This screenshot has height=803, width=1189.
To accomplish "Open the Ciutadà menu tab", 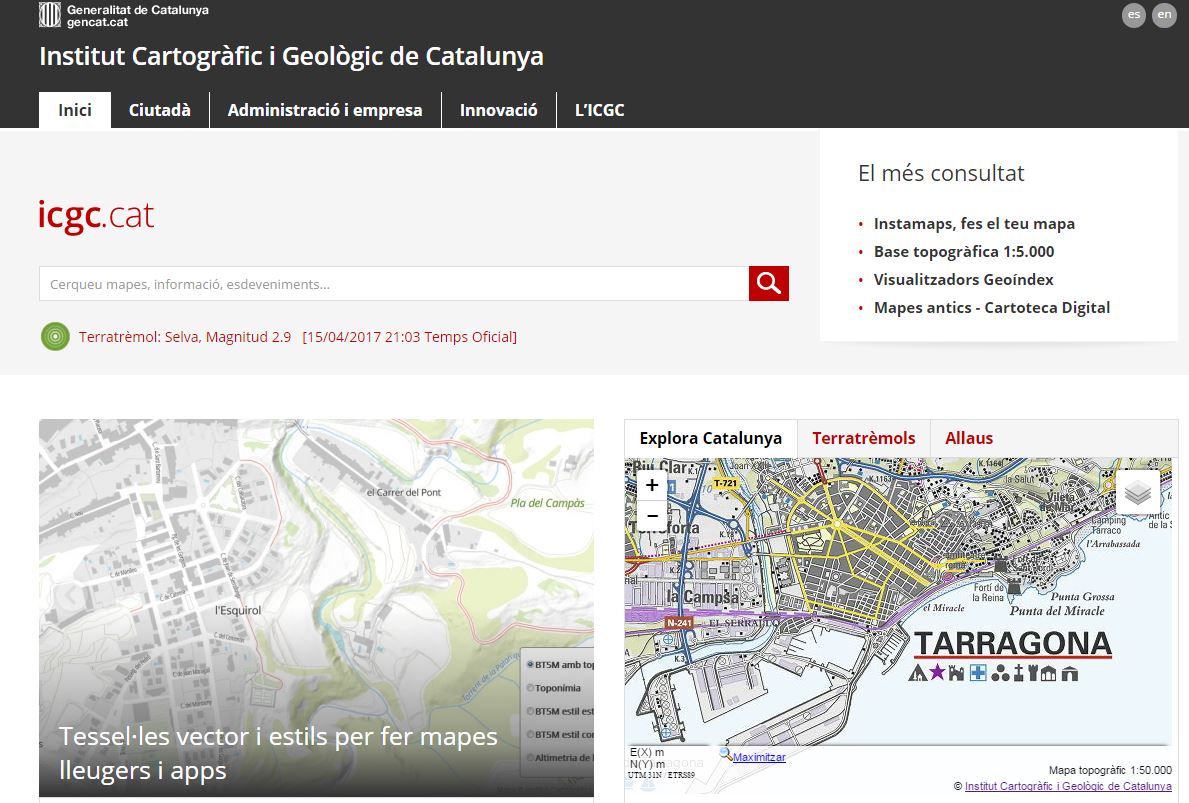I will pyautogui.click(x=159, y=110).
